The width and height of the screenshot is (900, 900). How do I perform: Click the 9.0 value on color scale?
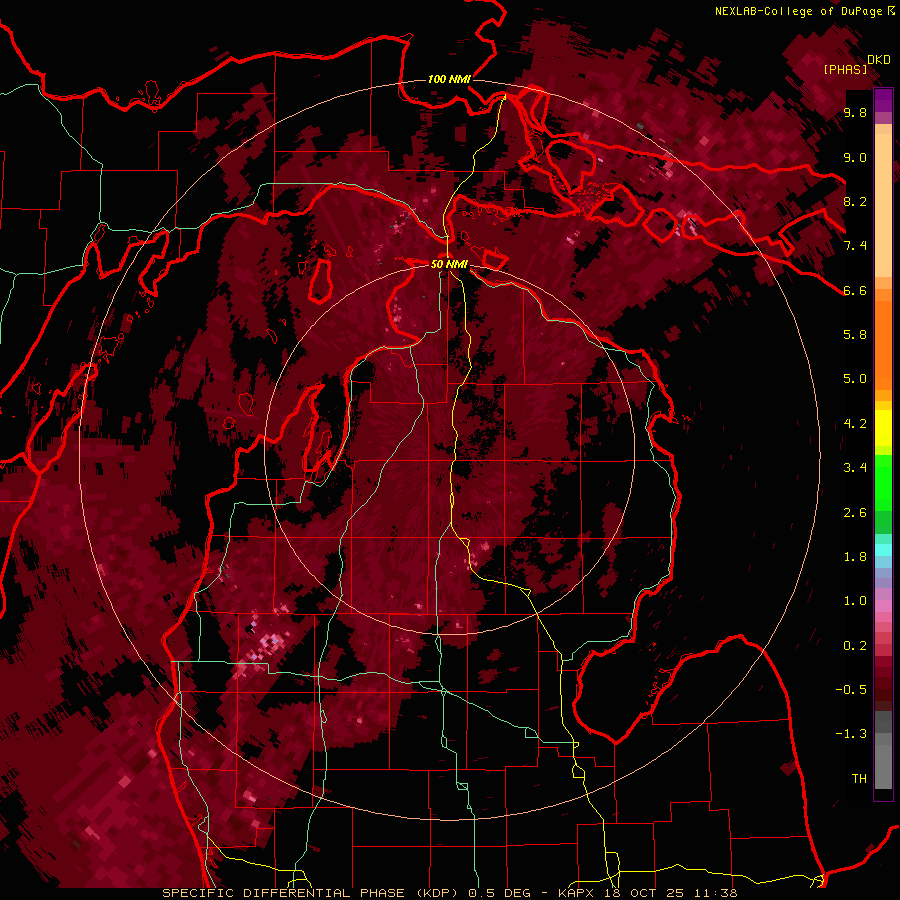855,157
